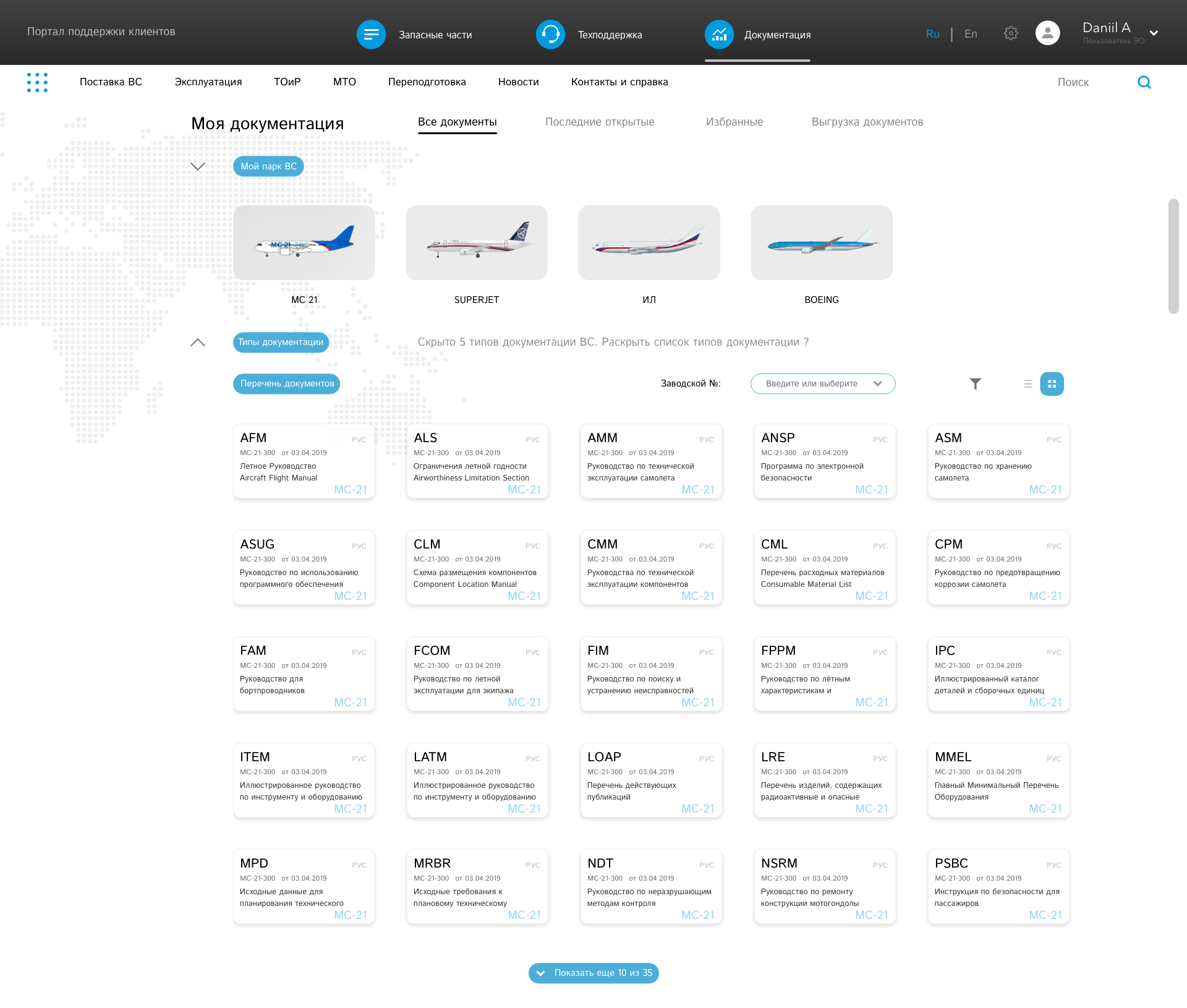Open the dotted grid apps menu
The width and height of the screenshot is (1187, 1008).
pyautogui.click(x=37, y=82)
